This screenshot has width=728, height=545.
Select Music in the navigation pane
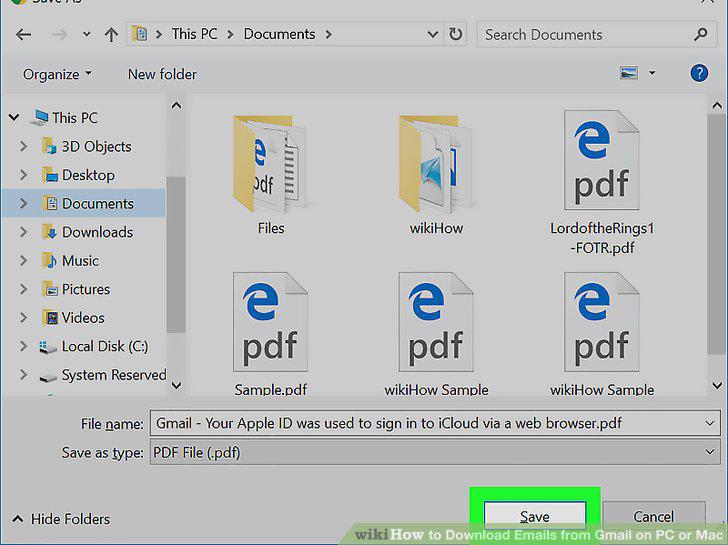80,261
